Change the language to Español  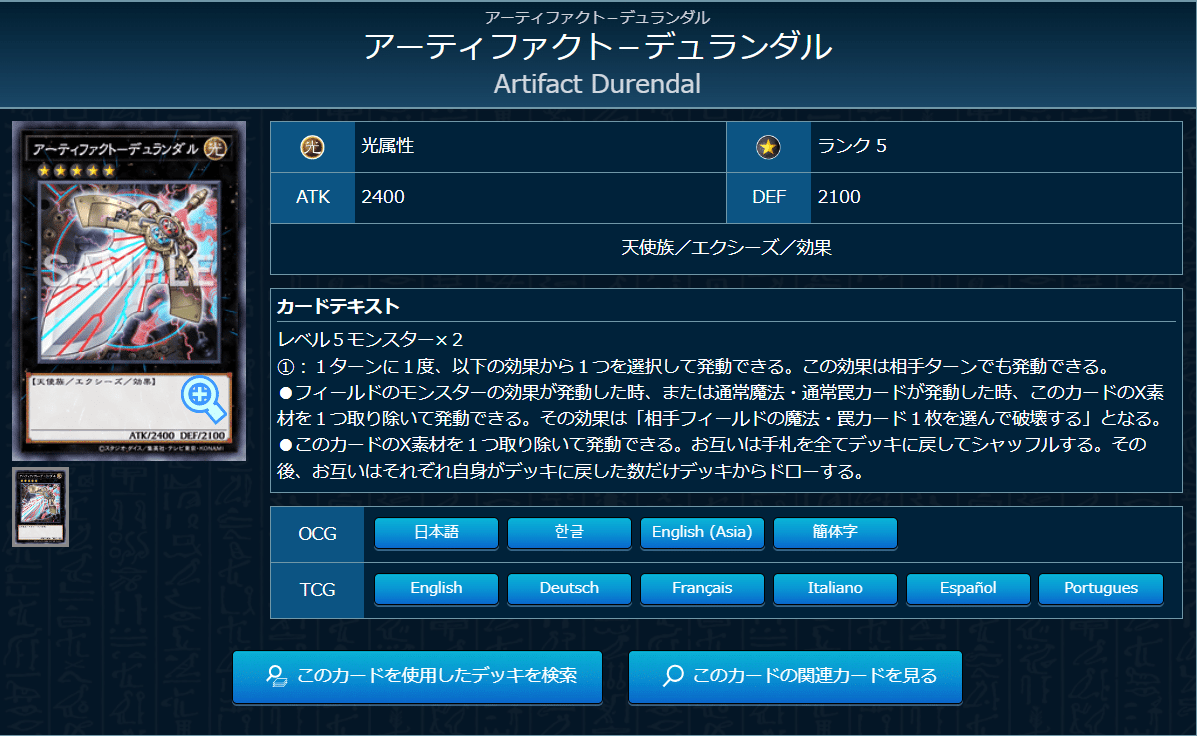click(x=968, y=589)
